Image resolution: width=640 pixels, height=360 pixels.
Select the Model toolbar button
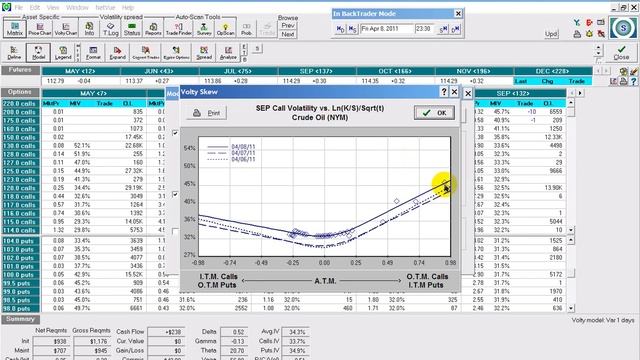point(38,53)
